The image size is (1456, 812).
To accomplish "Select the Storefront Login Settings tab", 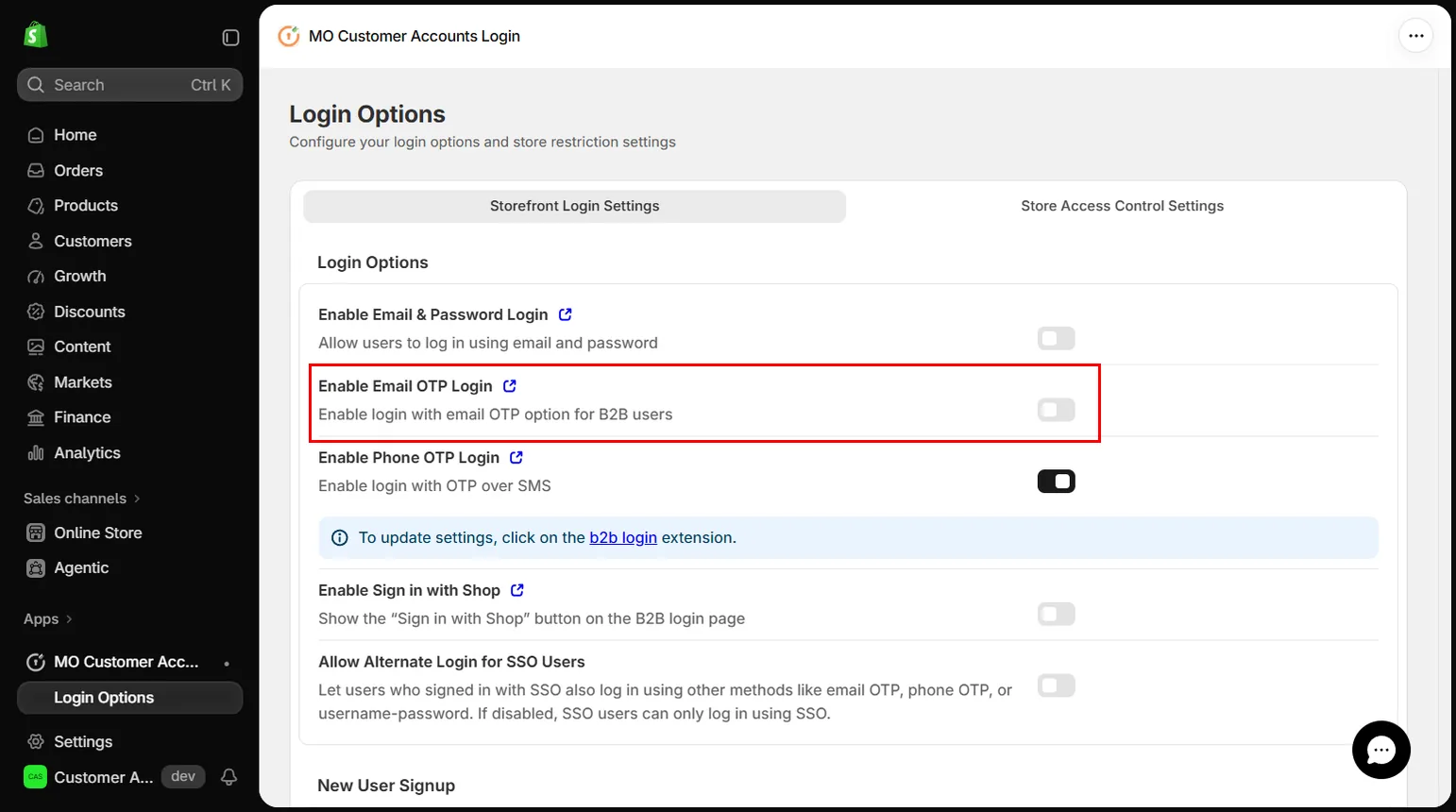I will point(574,206).
